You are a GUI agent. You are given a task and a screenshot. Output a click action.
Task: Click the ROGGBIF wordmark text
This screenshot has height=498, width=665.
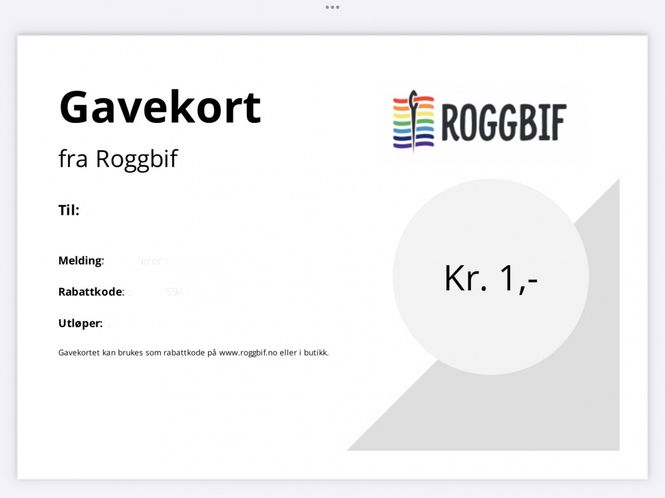tap(504, 122)
